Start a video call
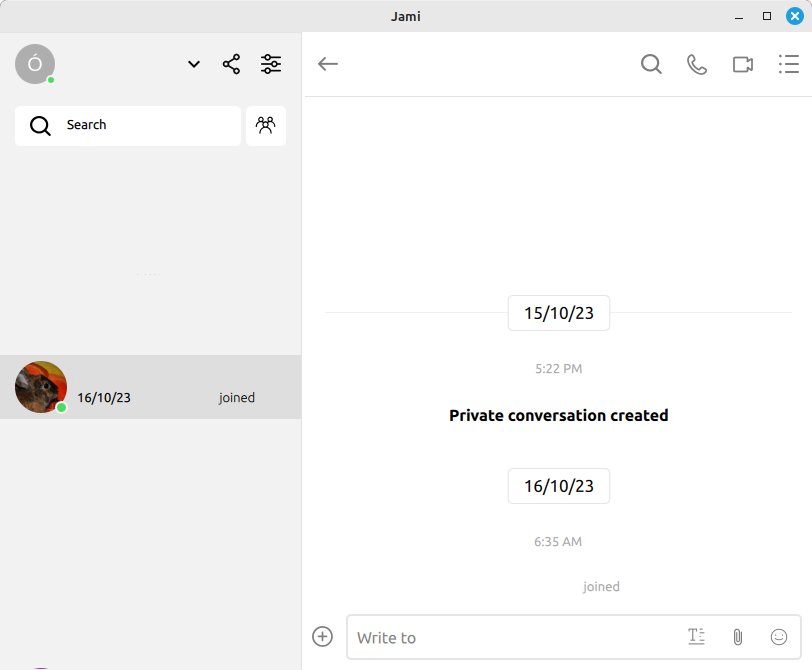The width and height of the screenshot is (812, 670). 743,65
